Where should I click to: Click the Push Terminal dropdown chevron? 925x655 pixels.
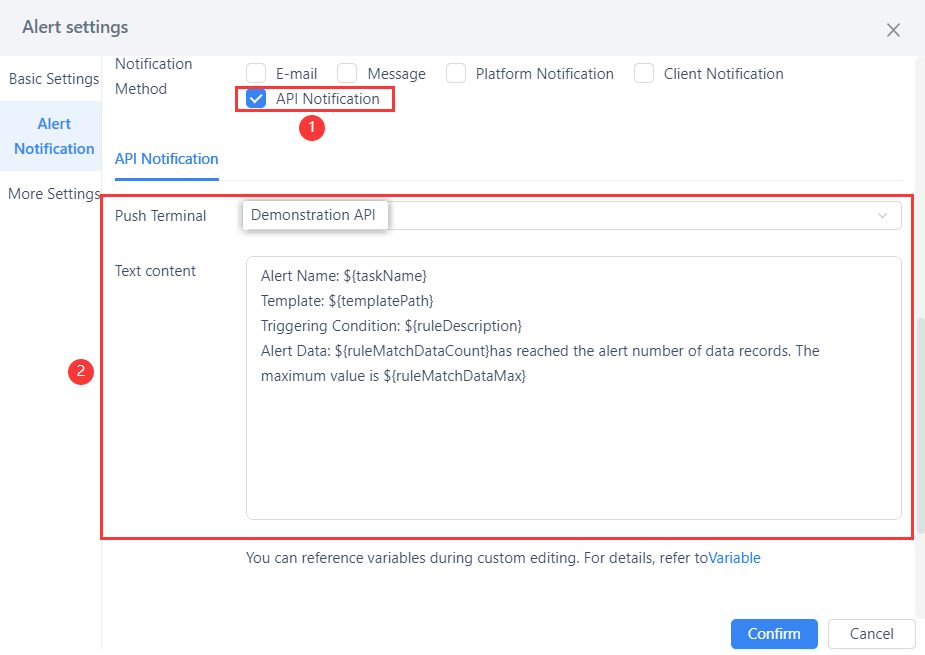click(x=883, y=214)
